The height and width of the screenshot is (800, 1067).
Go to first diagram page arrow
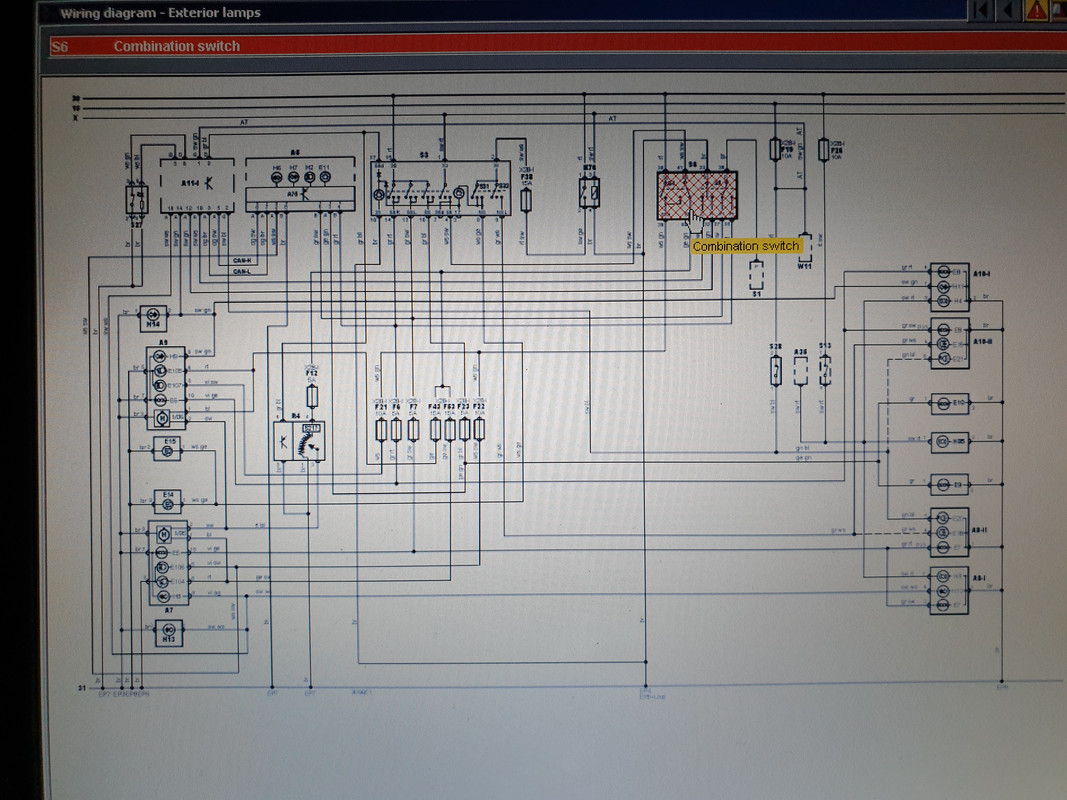click(981, 10)
